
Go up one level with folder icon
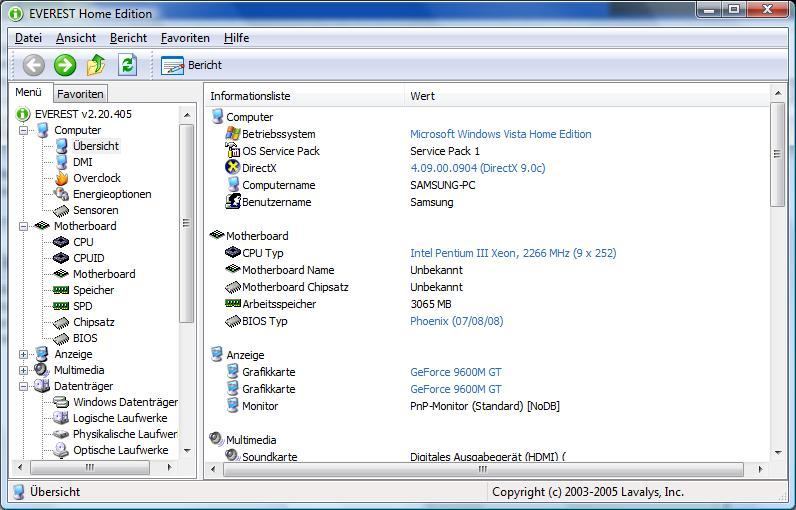[x=96, y=65]
